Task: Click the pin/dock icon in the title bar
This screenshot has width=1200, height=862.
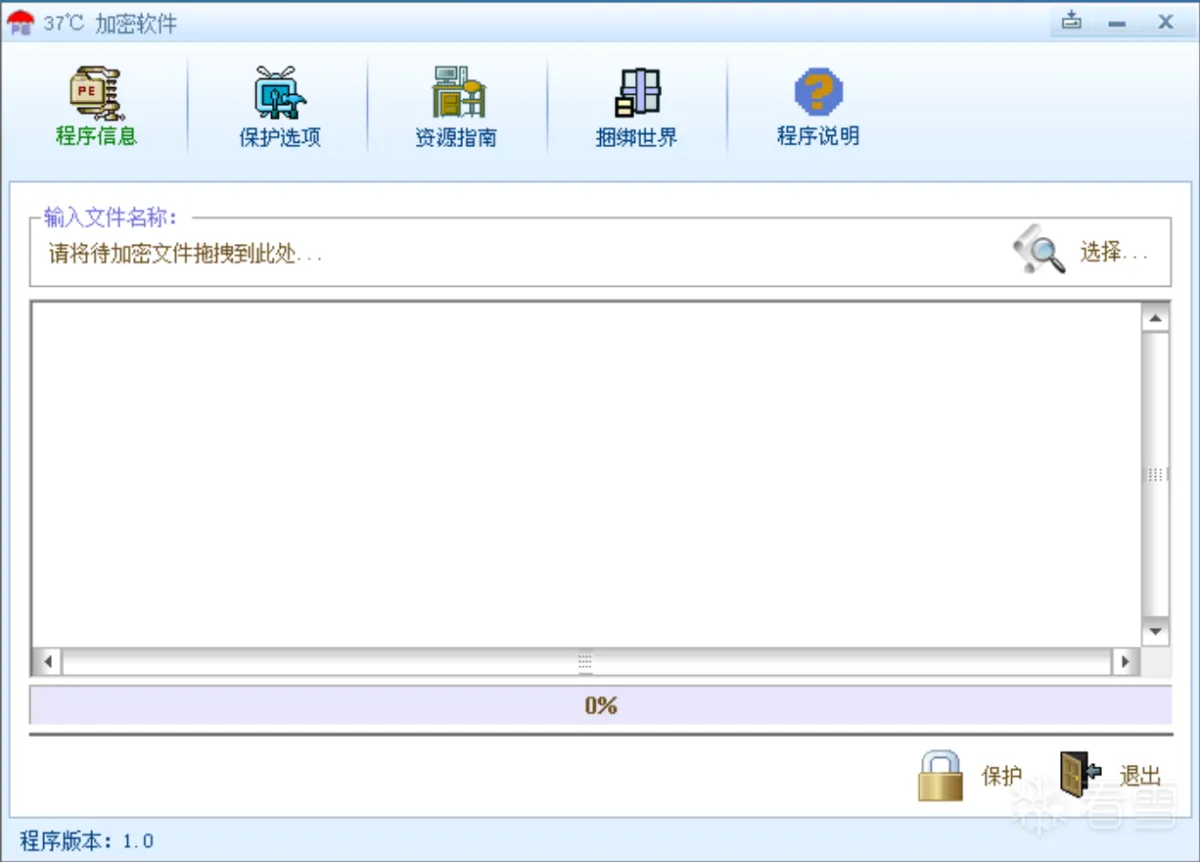Action: (x=1070, y=20)
